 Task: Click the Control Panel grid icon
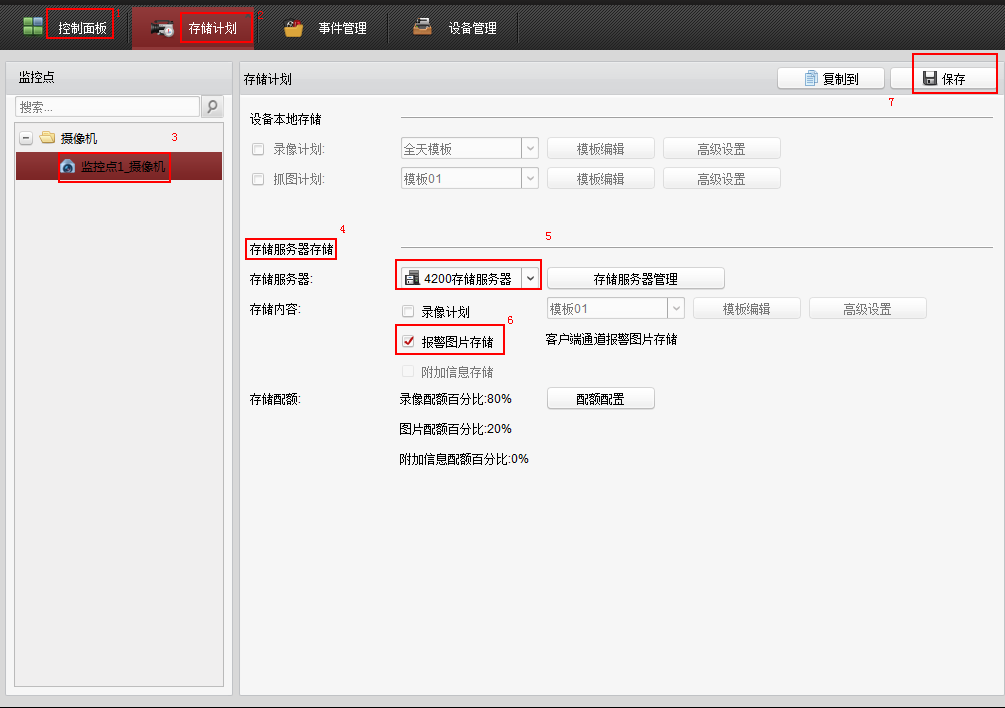click(x=33, y=27)
